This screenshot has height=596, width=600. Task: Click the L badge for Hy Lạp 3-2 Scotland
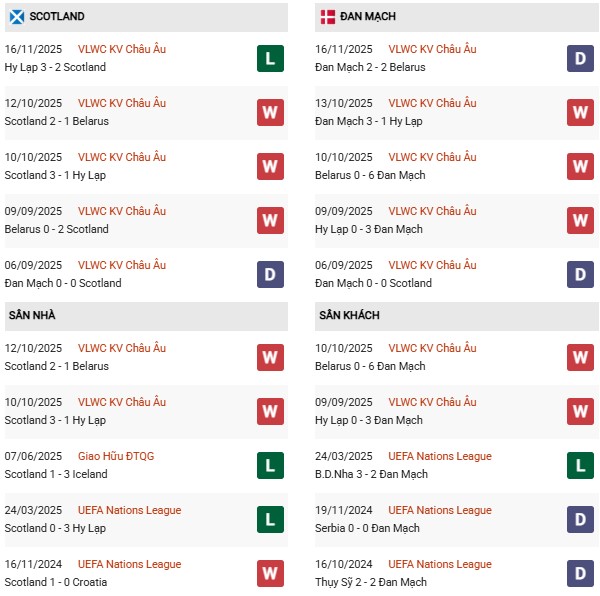pyautogui.click(x=270, y=59)
